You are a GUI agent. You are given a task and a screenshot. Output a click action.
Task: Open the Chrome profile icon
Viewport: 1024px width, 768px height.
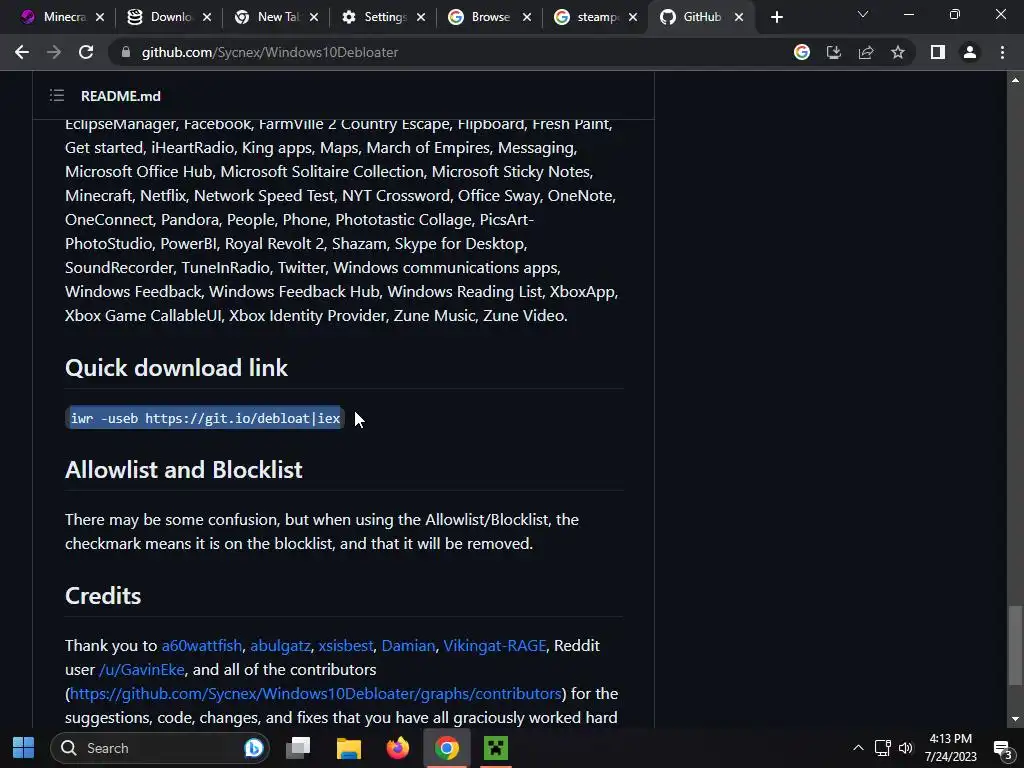[x=970, y=52]
